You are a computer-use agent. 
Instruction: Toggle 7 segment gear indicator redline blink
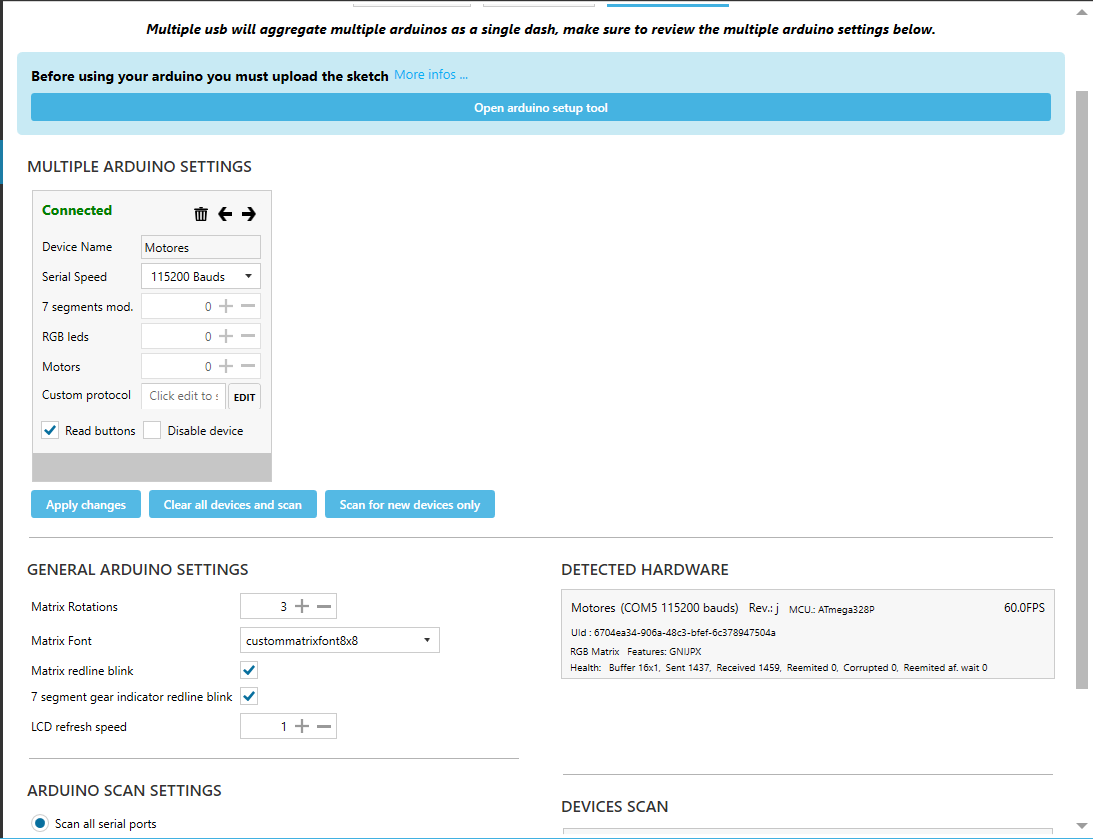click(249, 696)
